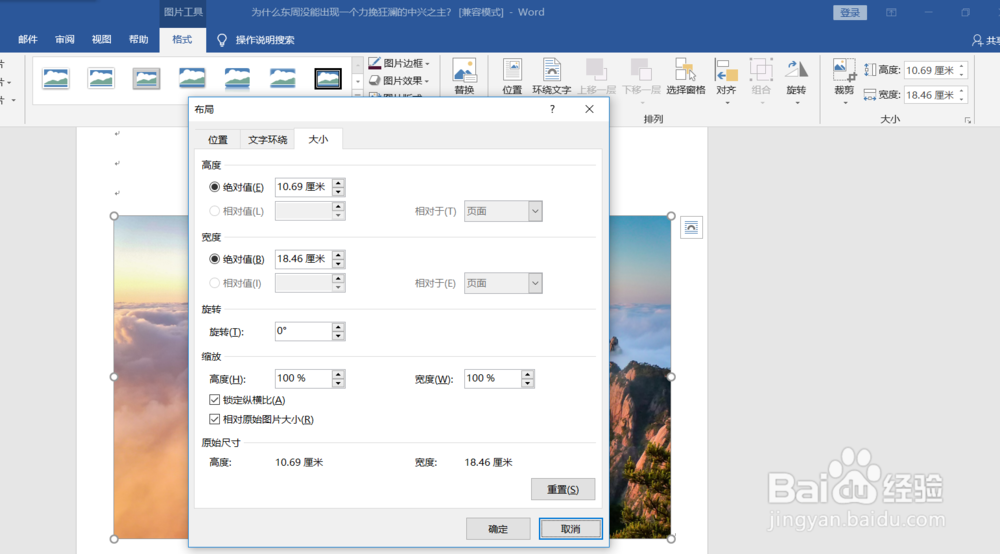Click the lightbulb 操作说明搜索 icon
Viewport: 1000px width, 554px height.
tap(222, 40)
